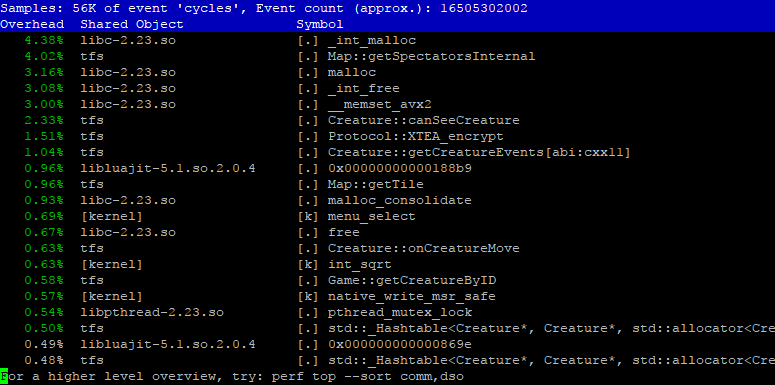Click the [k] marker beside native_write_msr_safe
This screenshot has height=385, width=775.
click(307, 297)
